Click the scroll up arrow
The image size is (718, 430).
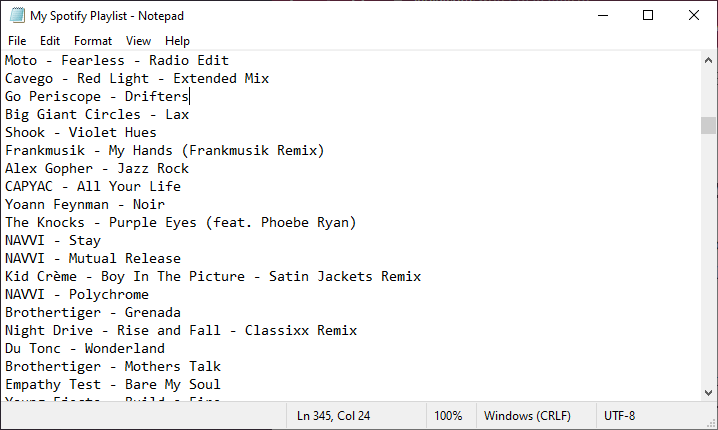[708, 60]
